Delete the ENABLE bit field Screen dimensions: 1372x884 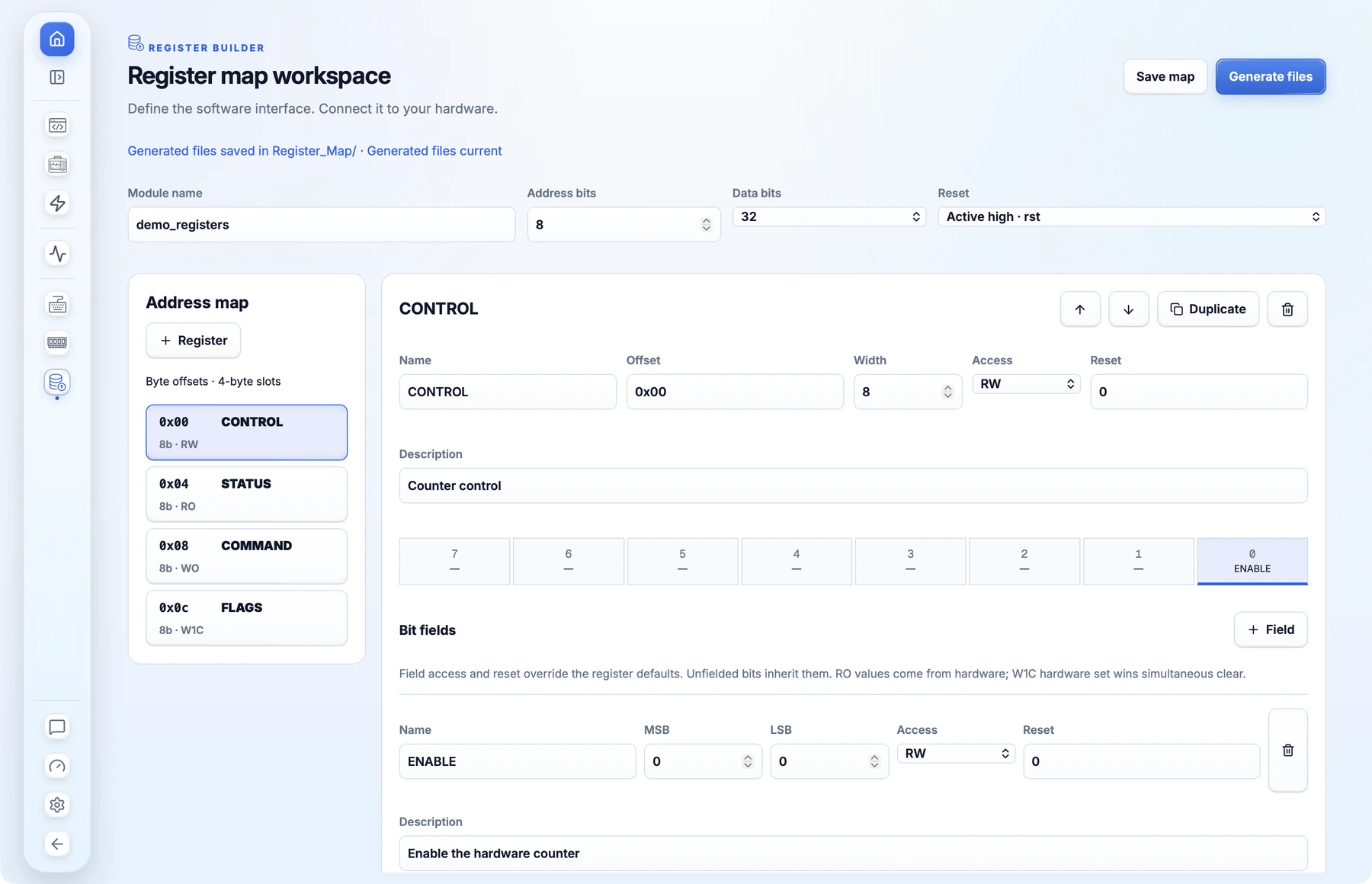1288,750
